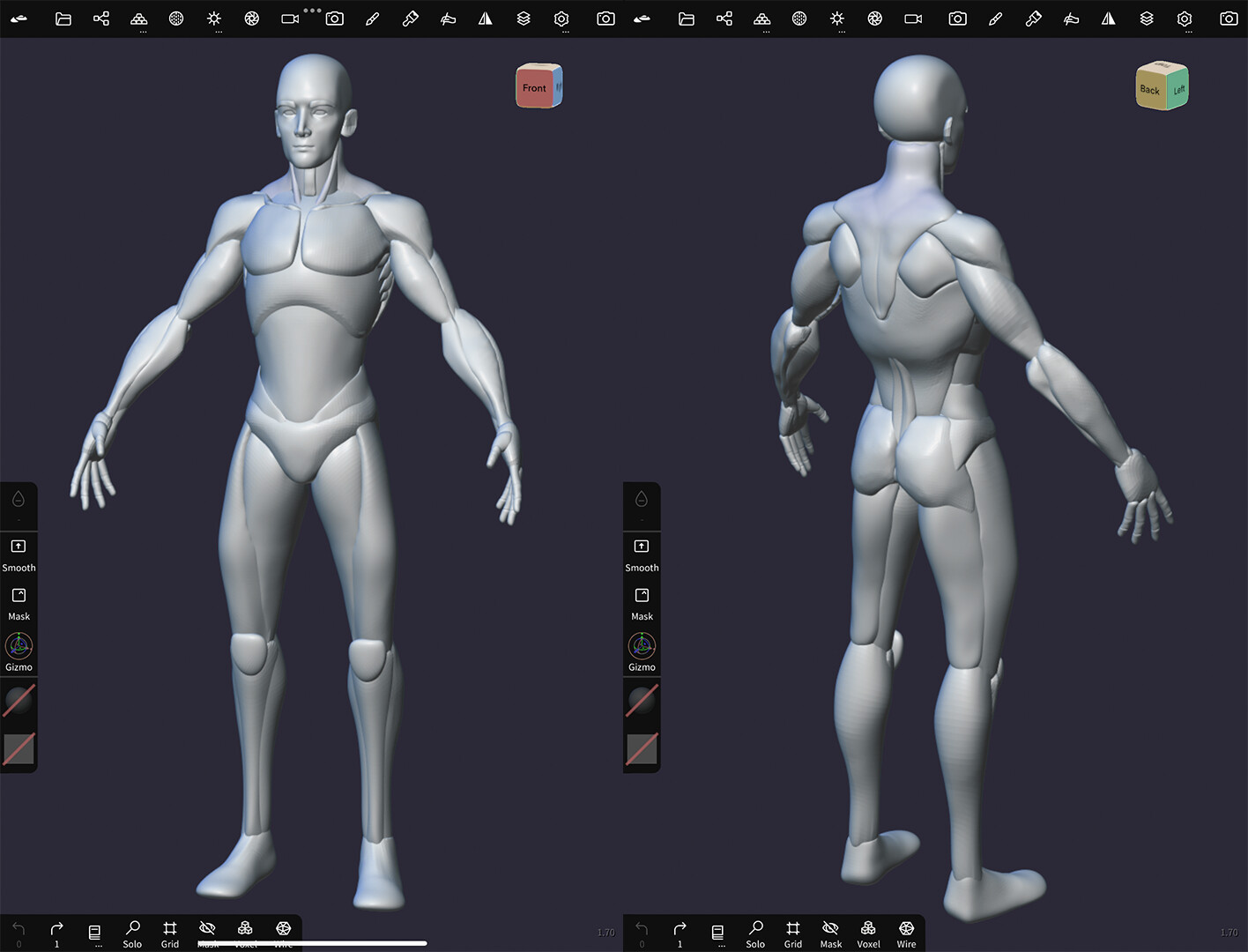Open the Nomad Sculpt files menu

point(63,19)
